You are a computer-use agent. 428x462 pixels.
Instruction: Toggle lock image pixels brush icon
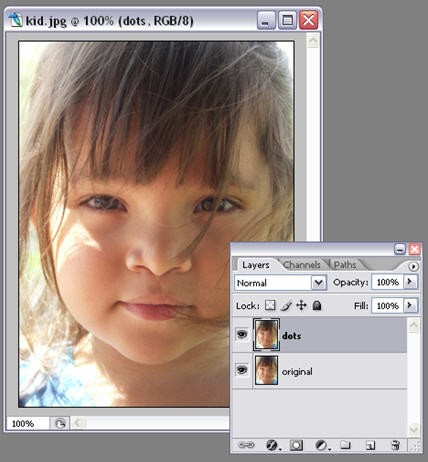286,305
